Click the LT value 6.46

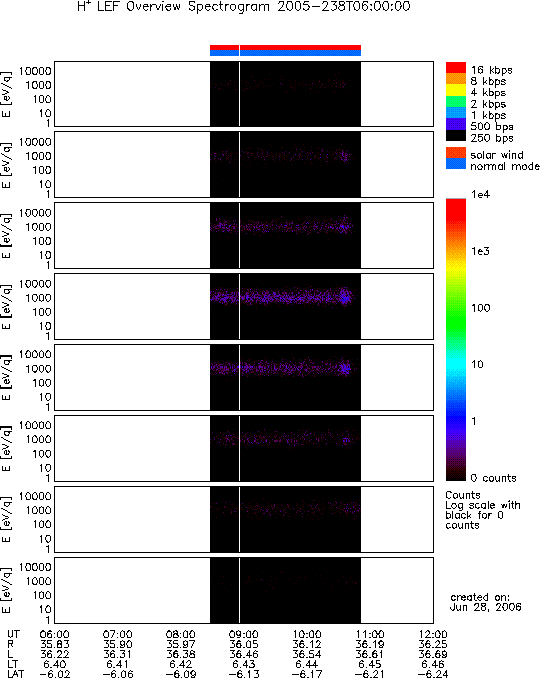pyautogui.click(x=433, y=664)
